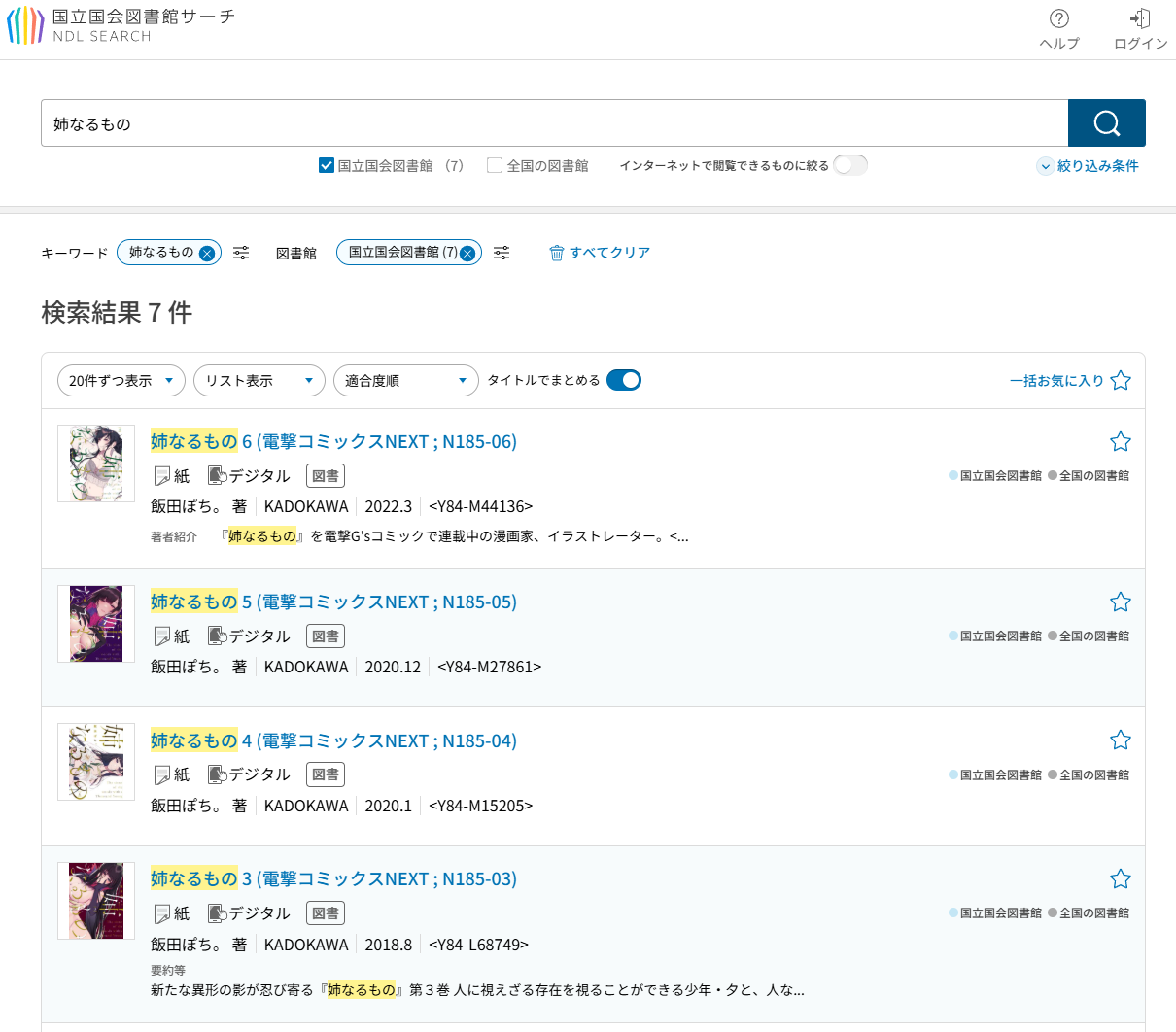The width and height of the screenshot is (1176, 1032).
Task: Click the search box containing 姉なるもの
Action: [554, 123]
